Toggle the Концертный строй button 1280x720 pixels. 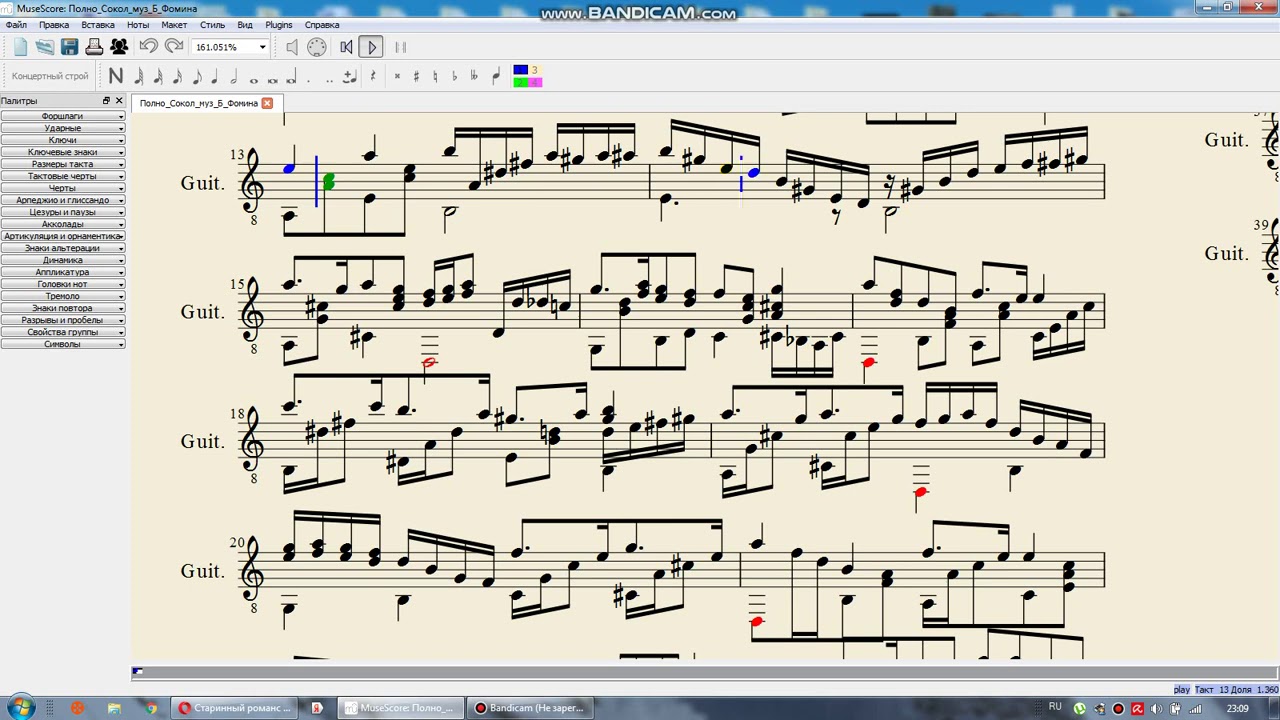tap(50, 76)
